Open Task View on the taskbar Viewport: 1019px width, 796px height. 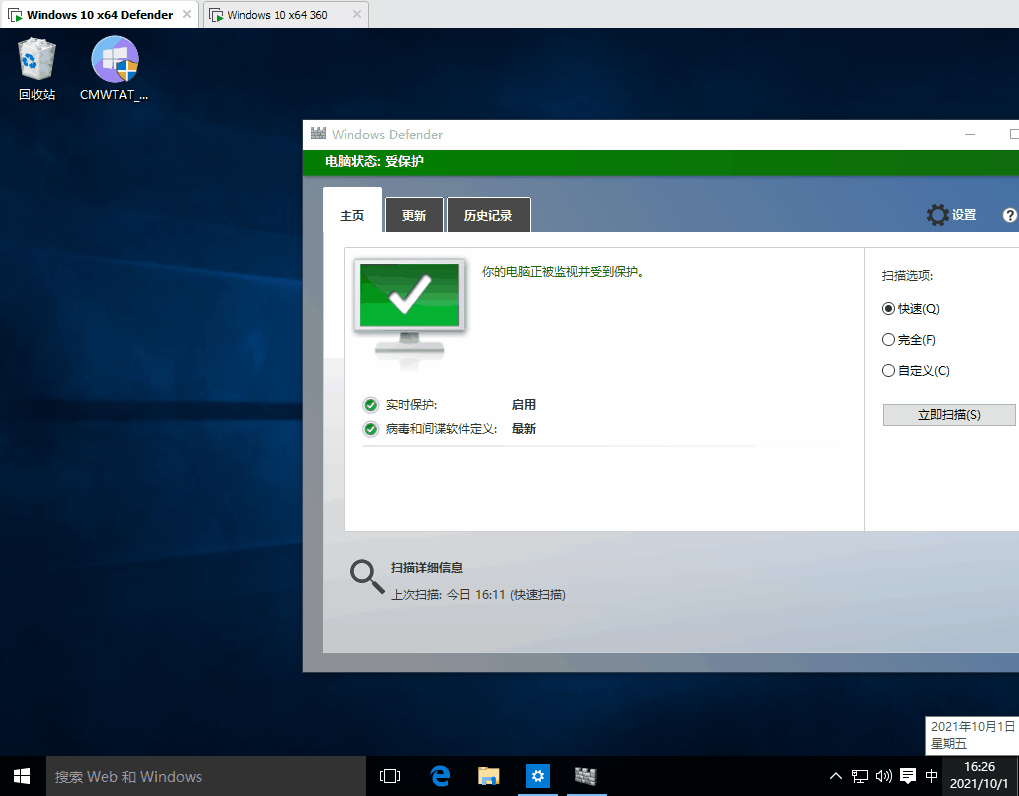pos(390,776)
